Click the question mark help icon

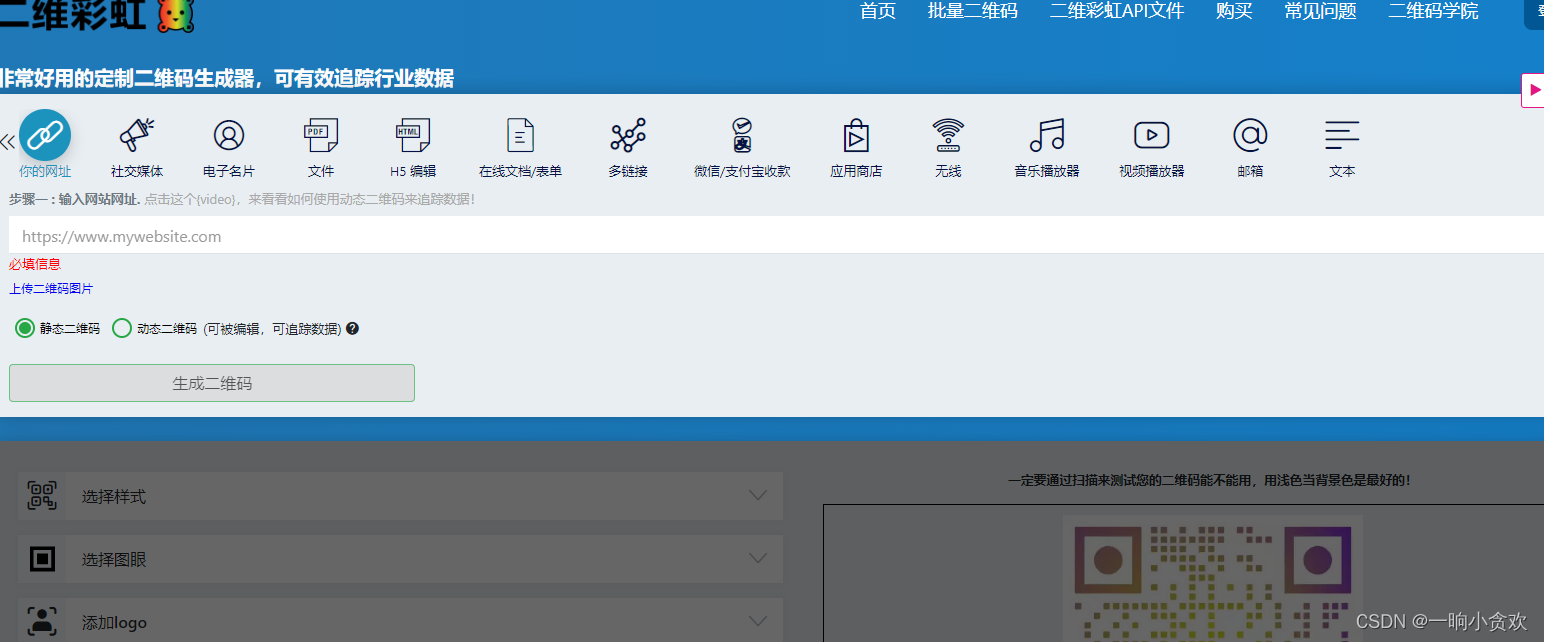[x=350, y=328]
